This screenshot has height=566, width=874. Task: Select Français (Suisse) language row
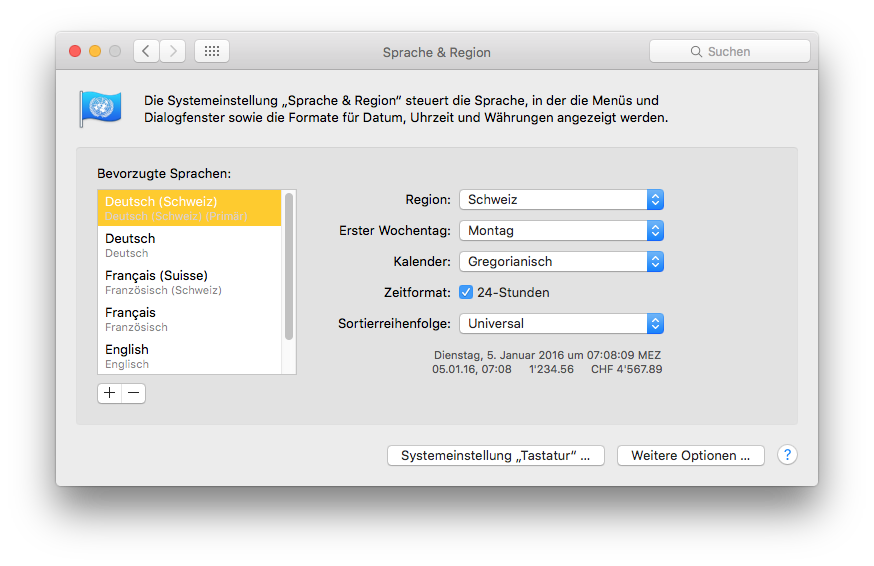(x=190, y=282)
